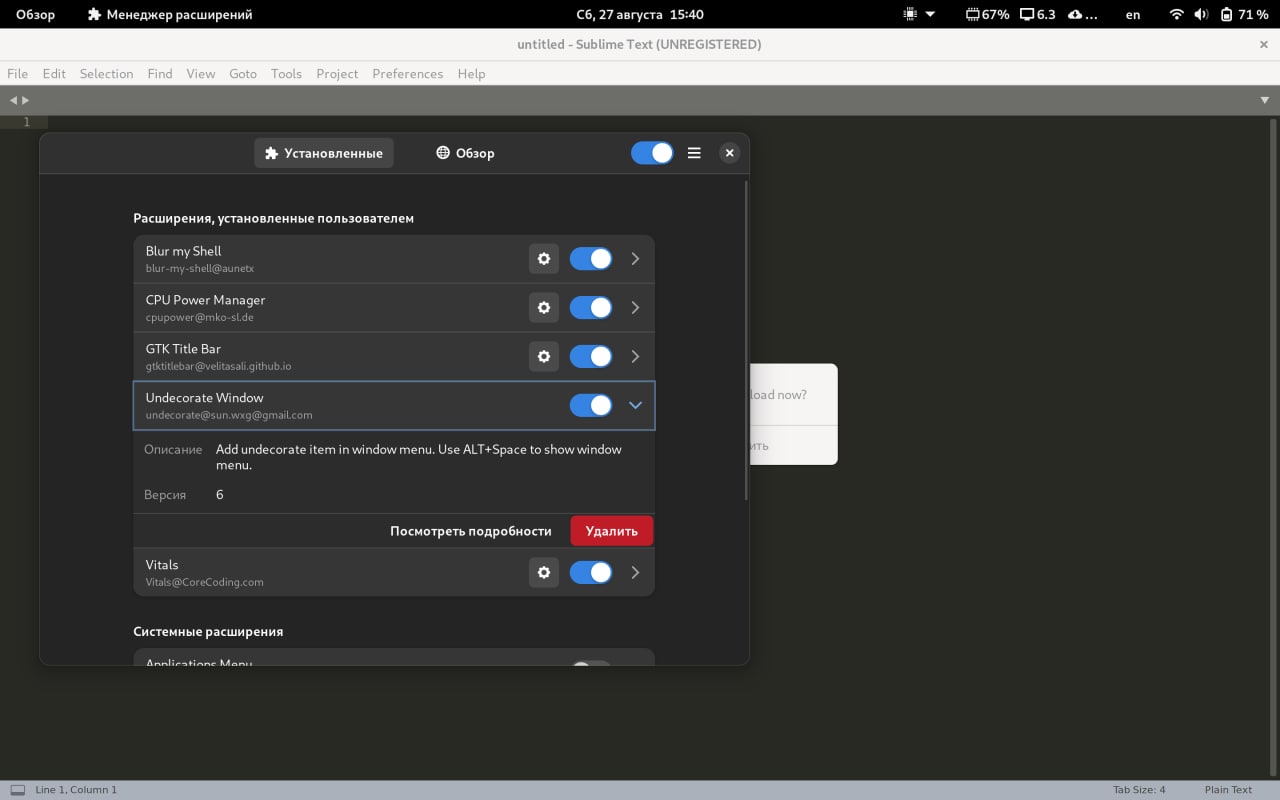The height and width of the screenshot is (800, 1280).
Task: Click the Blur my Shell extension name
Action: pos(183,251)
